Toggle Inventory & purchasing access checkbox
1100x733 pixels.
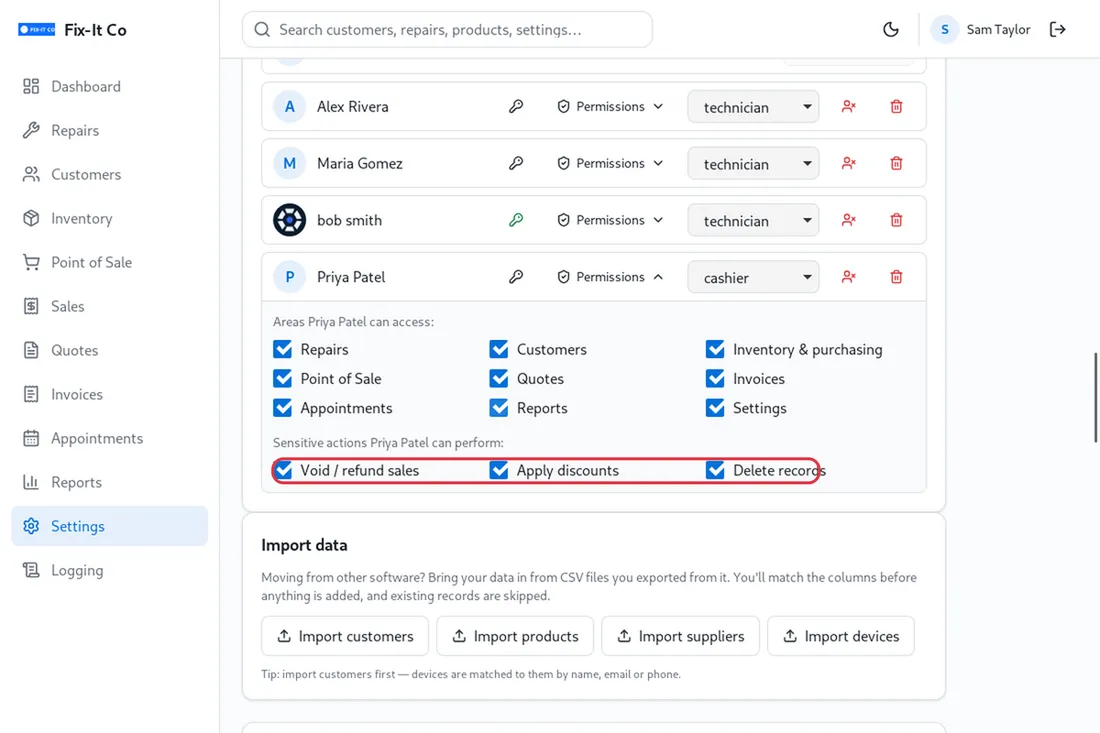[x=715, y=349]
